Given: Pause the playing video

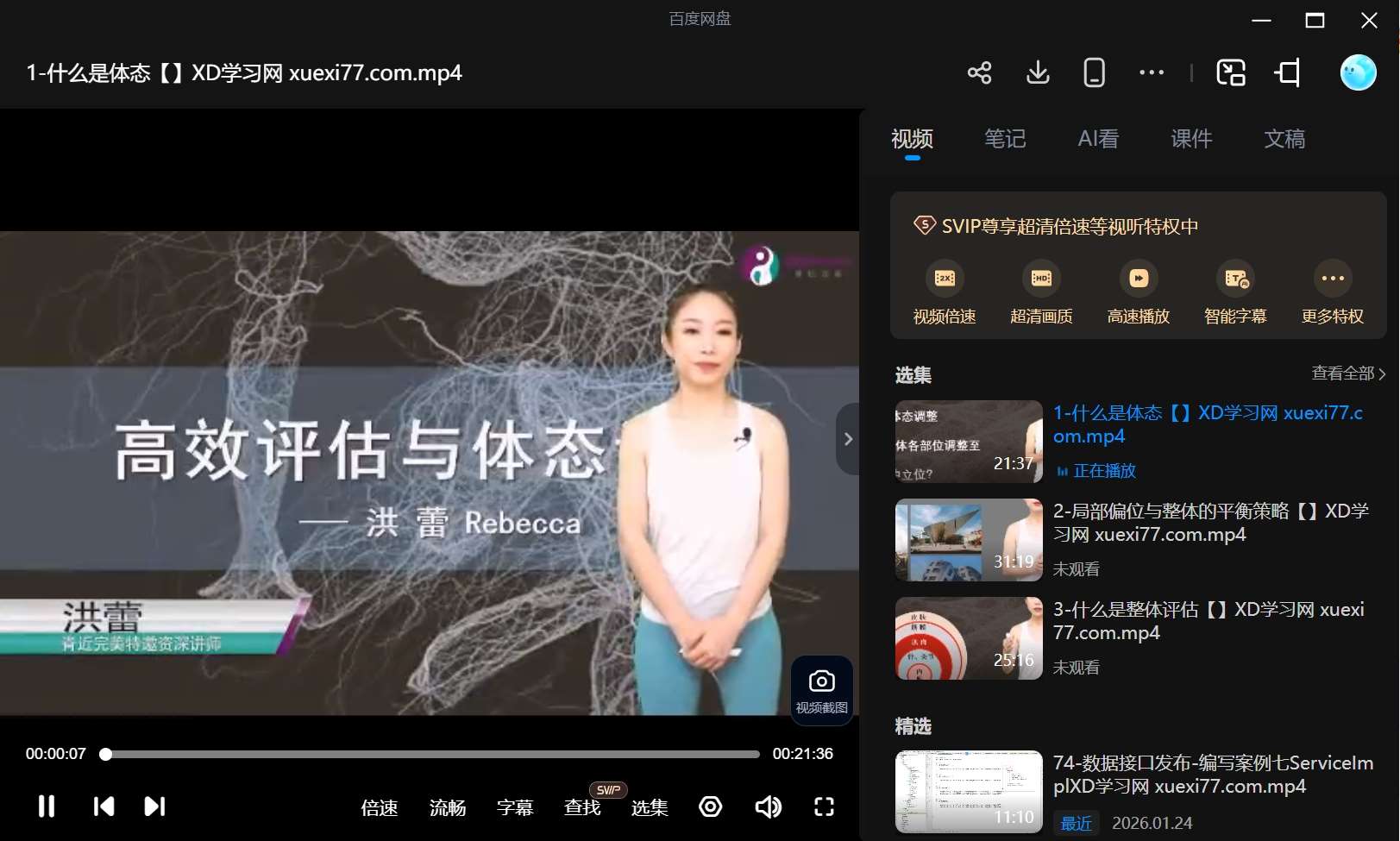Looking at the screenshot, I should tap(46, 806).
